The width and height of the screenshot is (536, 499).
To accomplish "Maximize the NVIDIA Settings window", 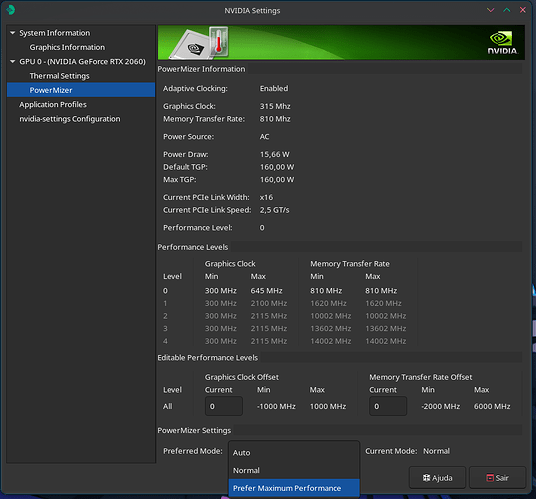I will pyautogui.click(x=507, y=10).
